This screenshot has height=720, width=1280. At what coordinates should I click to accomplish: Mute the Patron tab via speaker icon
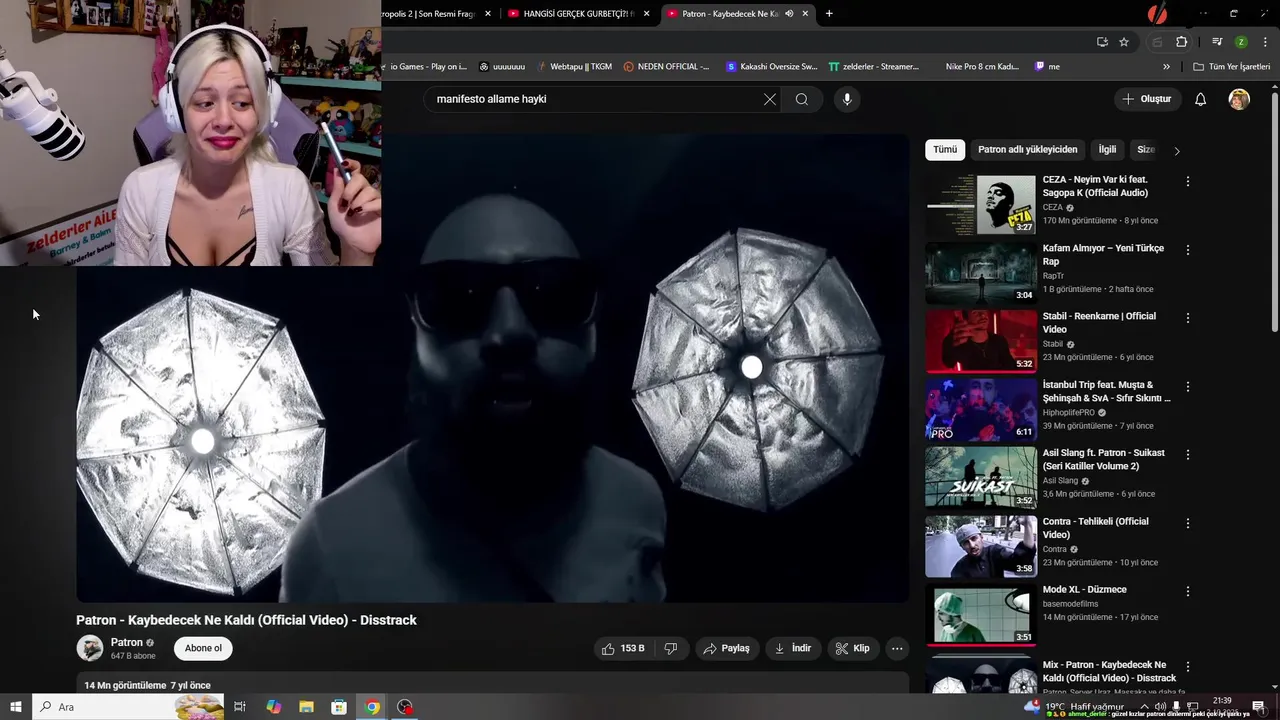click(789, 14)
